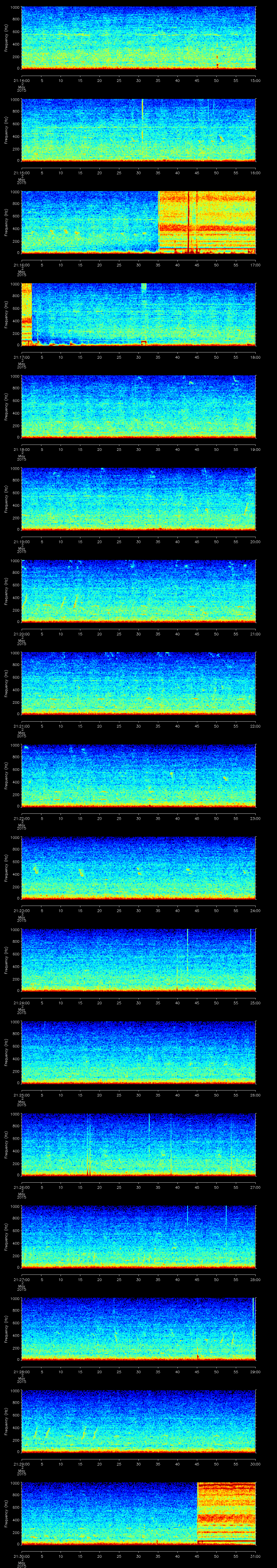Image resolution: width=277 pixels, height=1568 pixels.
Task: Click the 21:16:00 start time label
Action: tap(21, 265)
